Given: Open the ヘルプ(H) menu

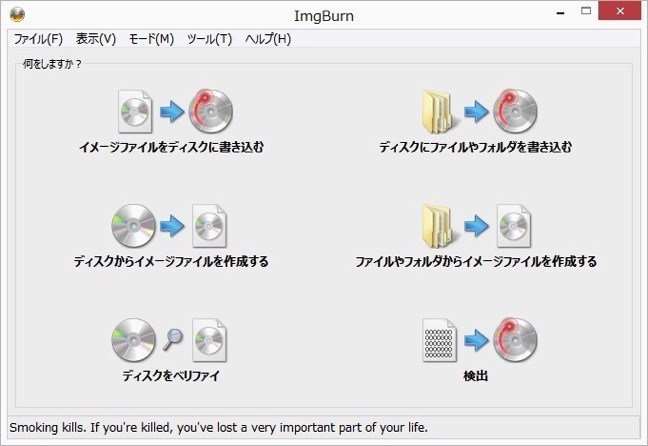Looking at the screenshot, I should pyautogui.click(x=268, y=39).
